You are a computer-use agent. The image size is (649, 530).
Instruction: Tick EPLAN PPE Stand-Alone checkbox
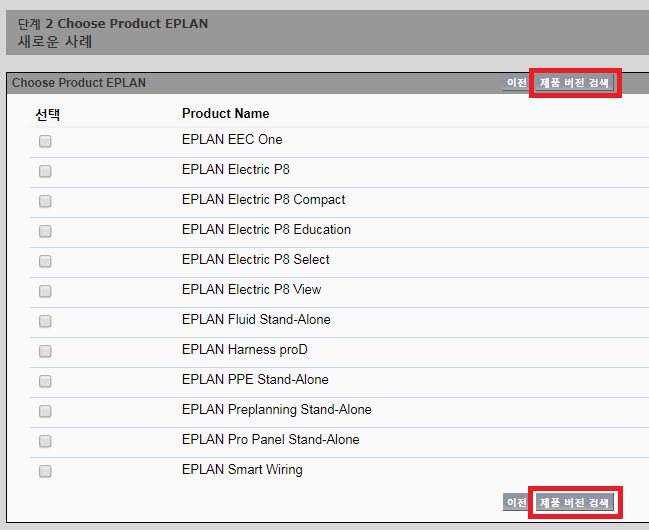pyautogui.click(x=45, y=381)
